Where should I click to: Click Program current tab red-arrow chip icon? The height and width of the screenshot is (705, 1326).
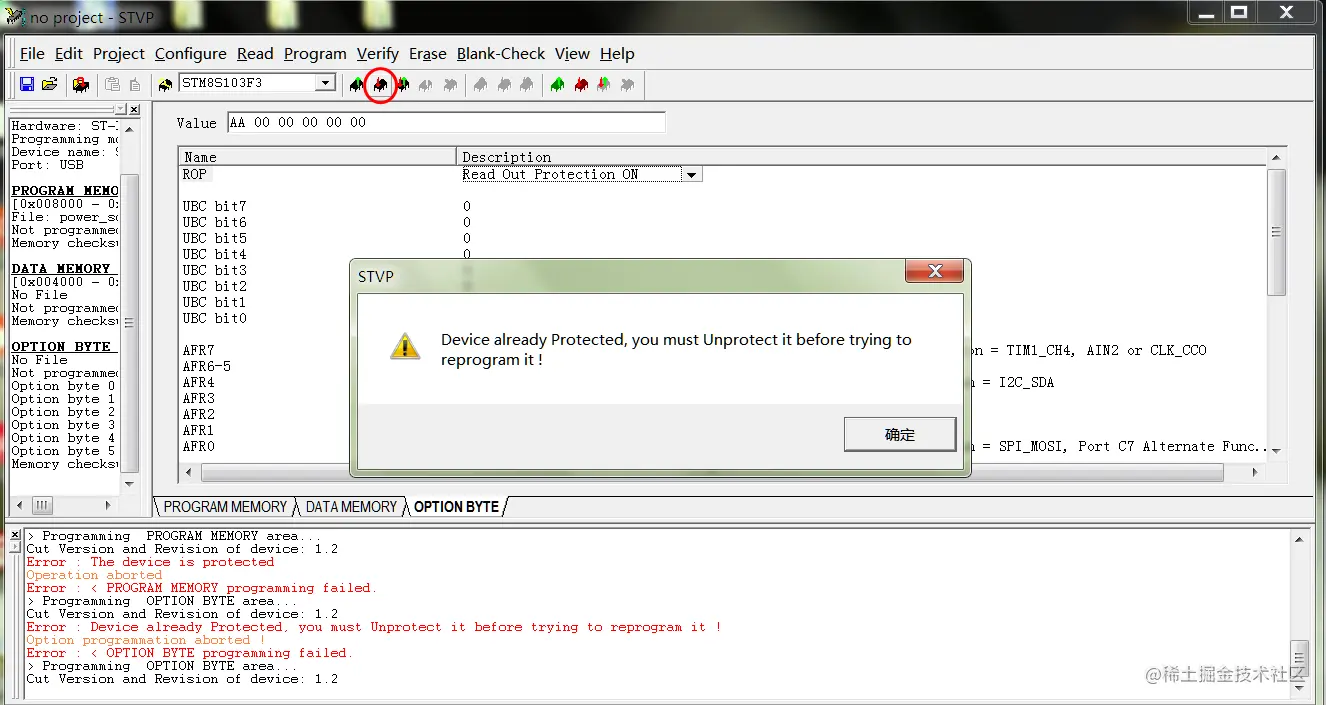(x=380, y=84)
